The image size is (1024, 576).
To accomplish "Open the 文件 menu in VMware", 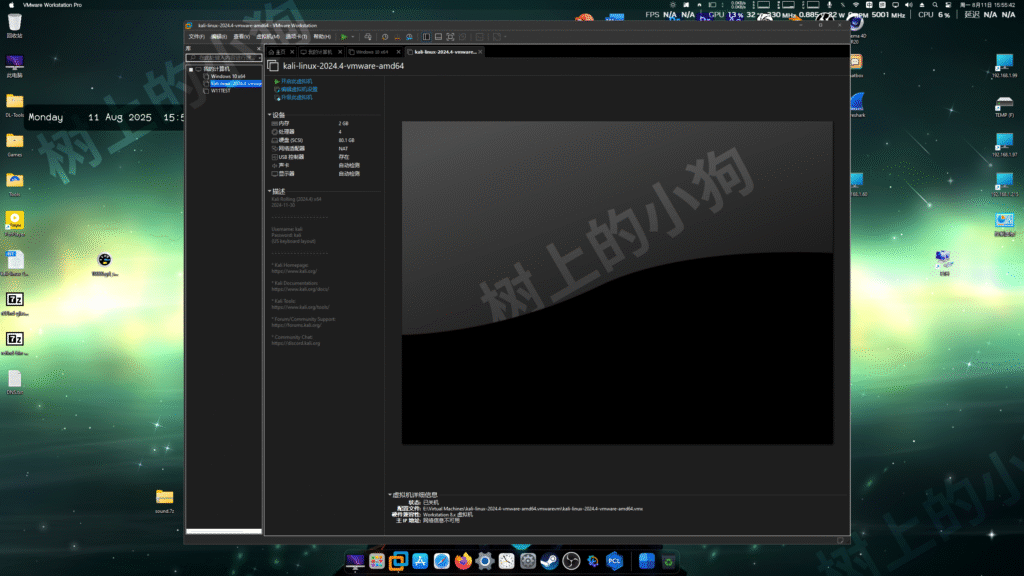I will [197, 37].
